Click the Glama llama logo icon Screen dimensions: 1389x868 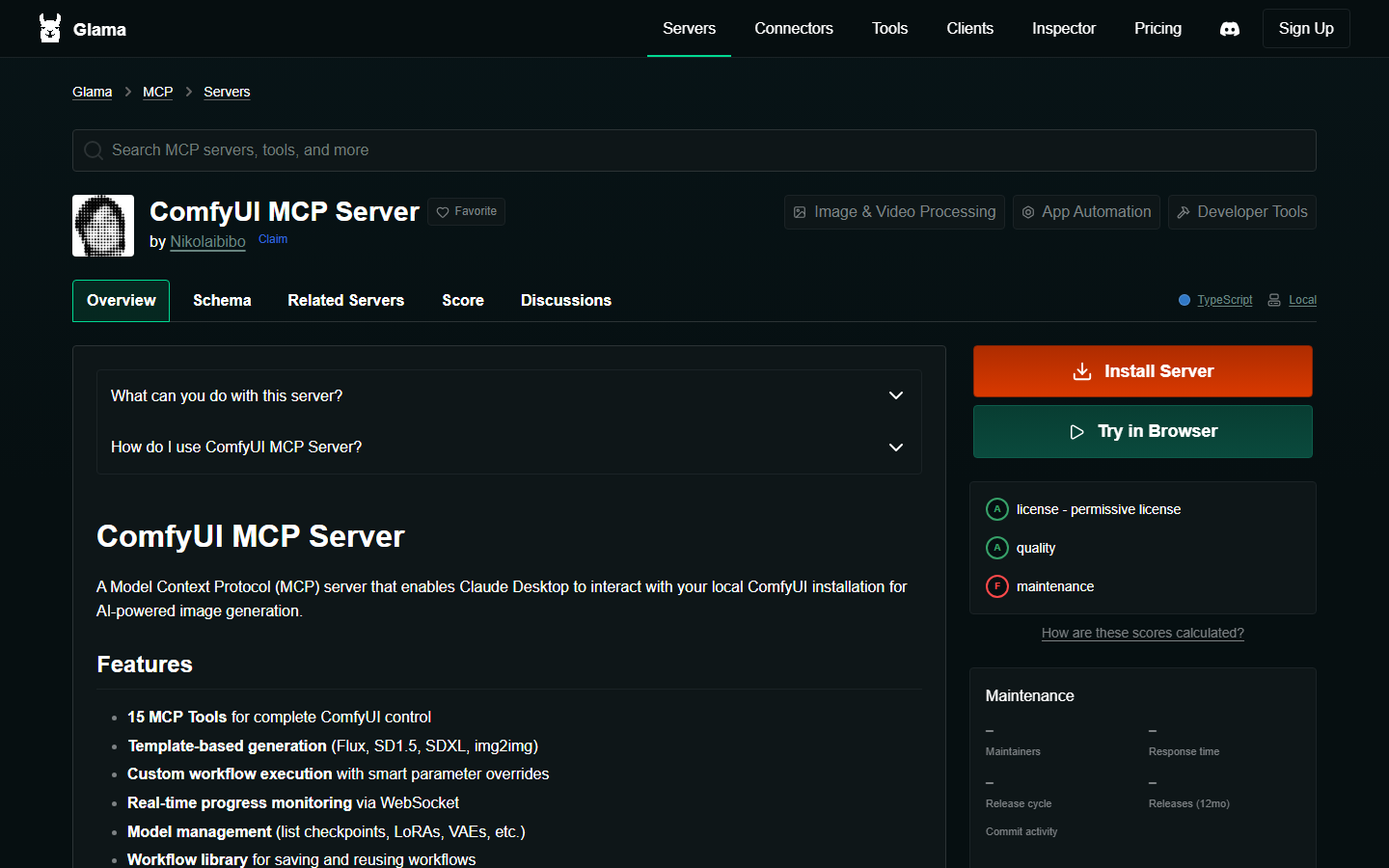tap(50, 29)
